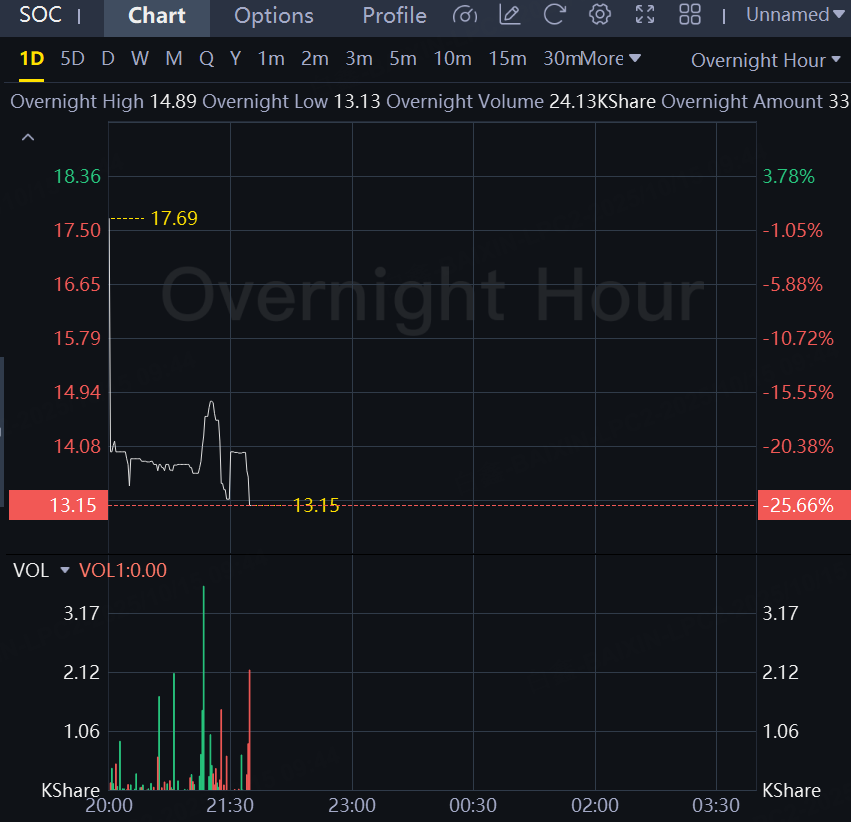
Task: Open the drawing pencil tool
Action: tap(510, 15)
